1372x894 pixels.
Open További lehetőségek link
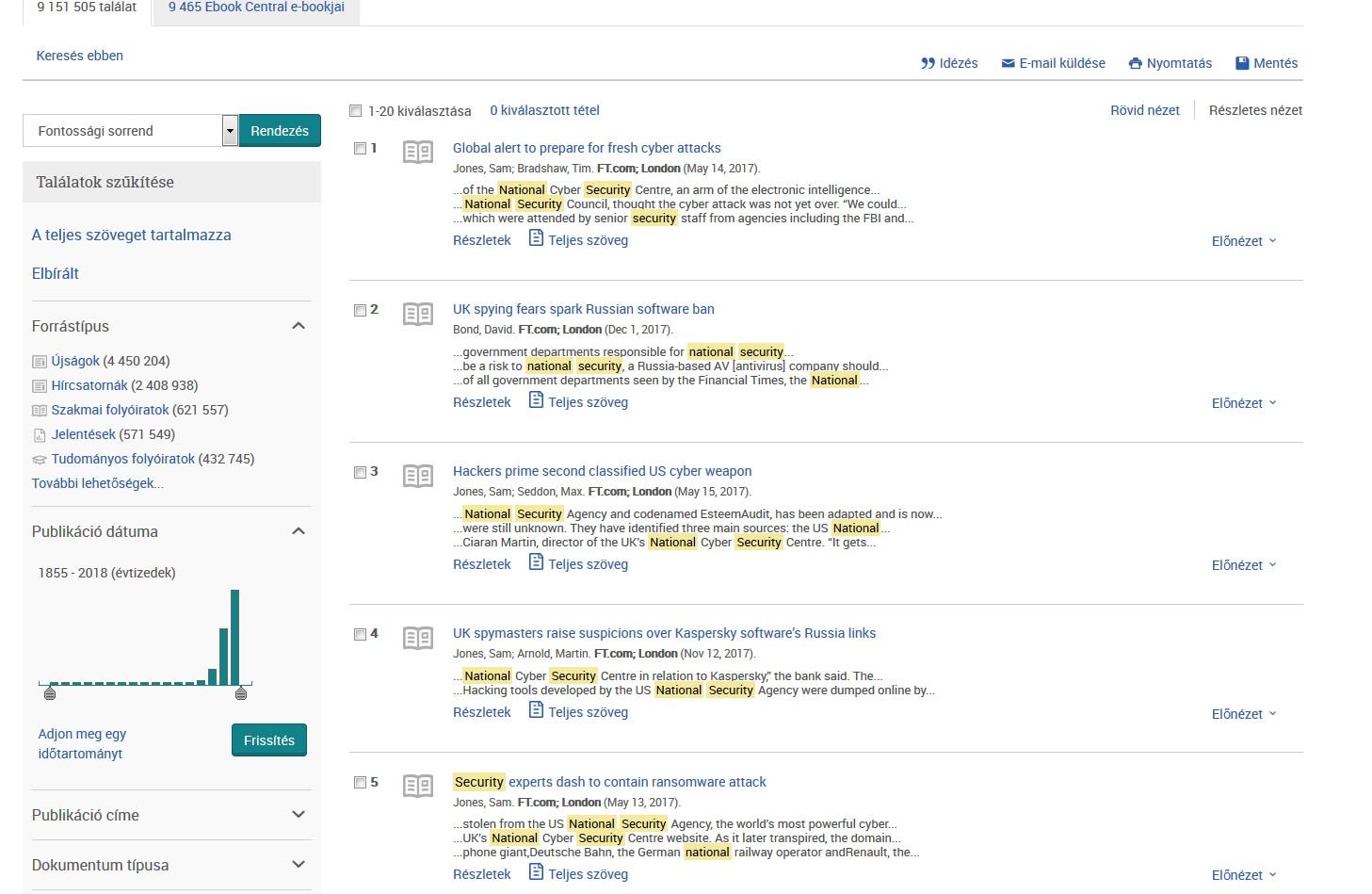98,483
